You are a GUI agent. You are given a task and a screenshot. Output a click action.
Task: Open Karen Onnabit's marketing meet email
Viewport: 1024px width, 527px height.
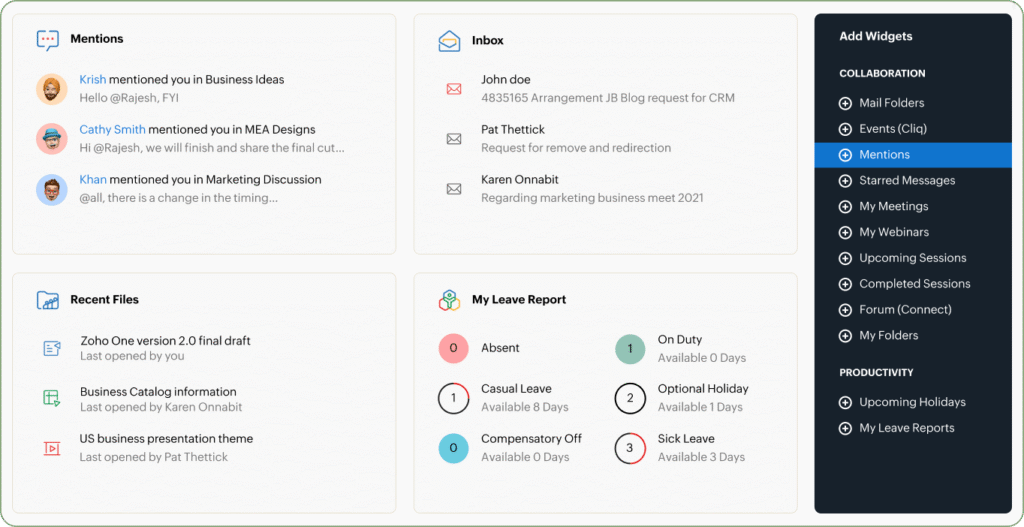tap(591, 189)
